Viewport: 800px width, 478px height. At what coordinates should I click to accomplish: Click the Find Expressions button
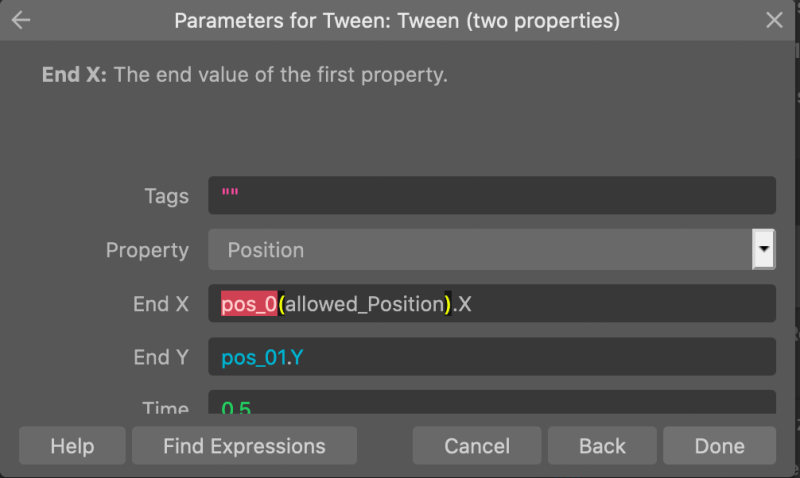[x=244, y=446]
